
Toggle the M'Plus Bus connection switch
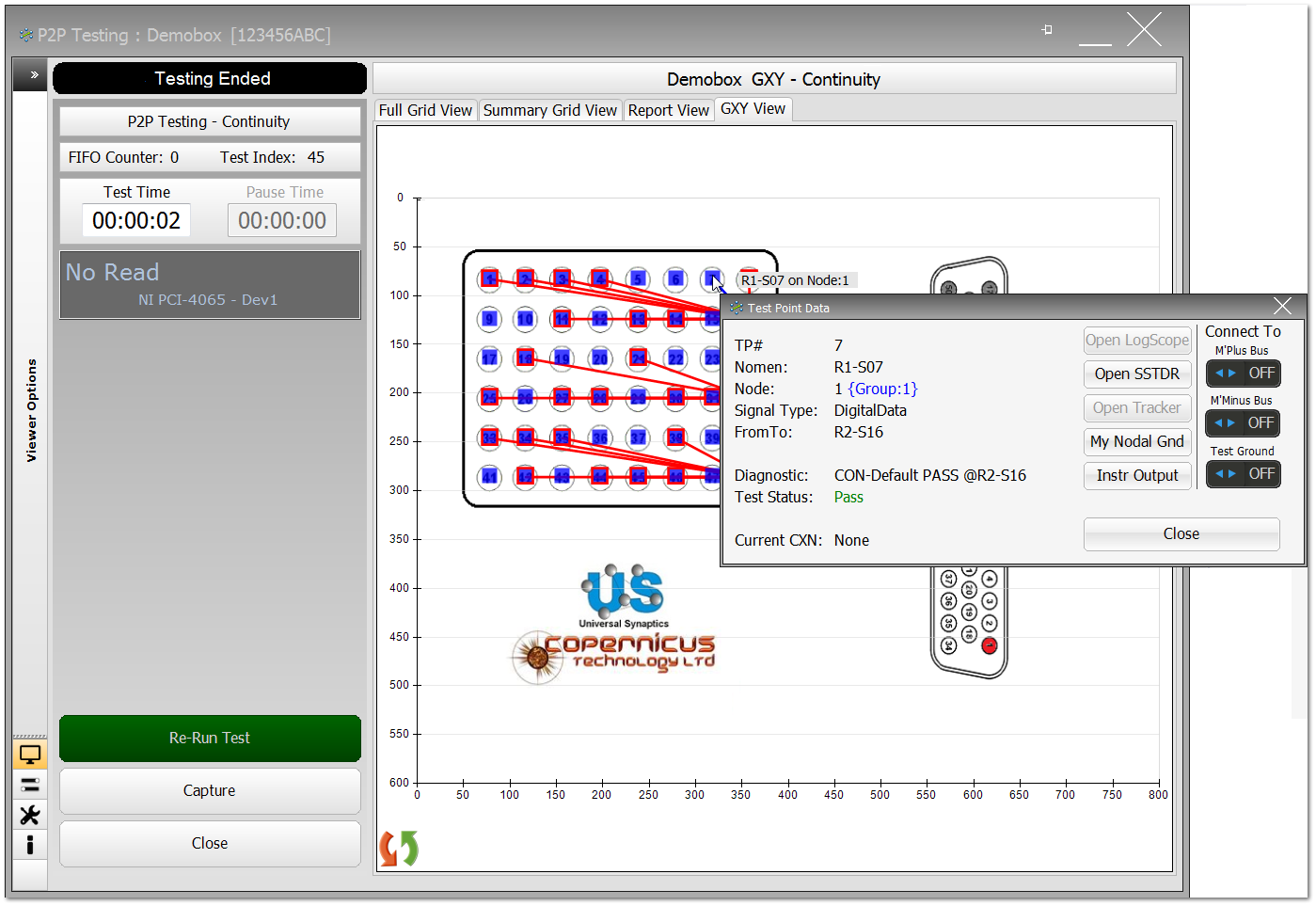(x=1243, y=374)
